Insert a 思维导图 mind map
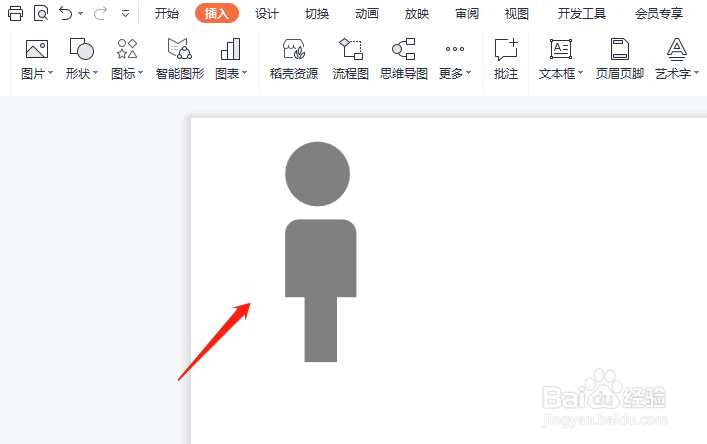 tap(404, 59)
